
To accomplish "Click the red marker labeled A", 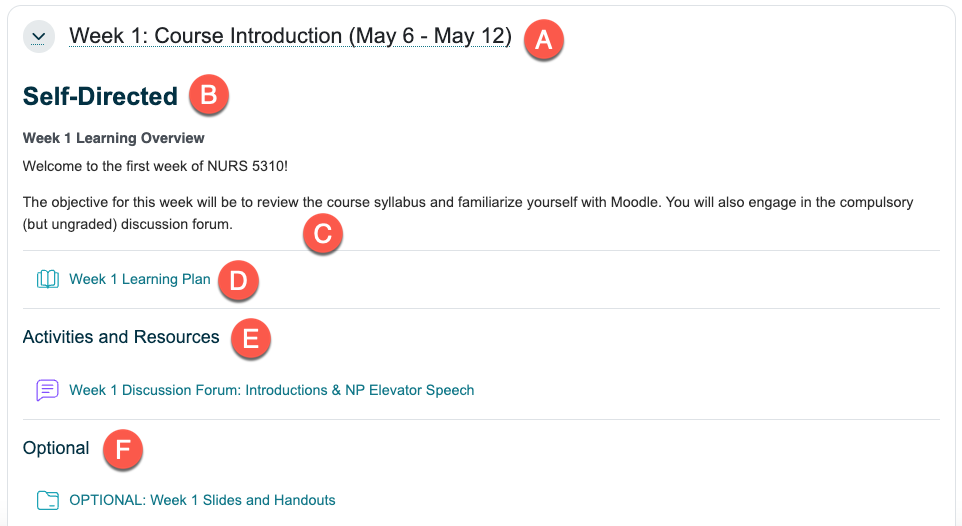I will [x=543, y=39].
